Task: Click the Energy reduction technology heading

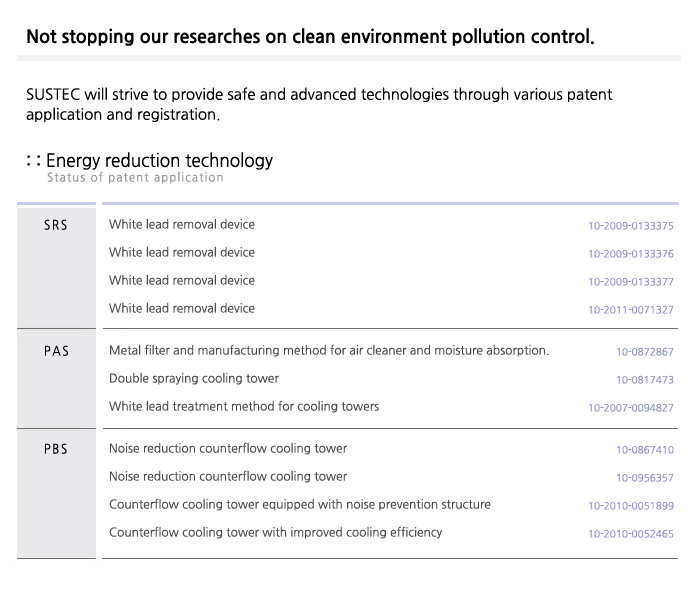Action: click(x=159, y=160)
